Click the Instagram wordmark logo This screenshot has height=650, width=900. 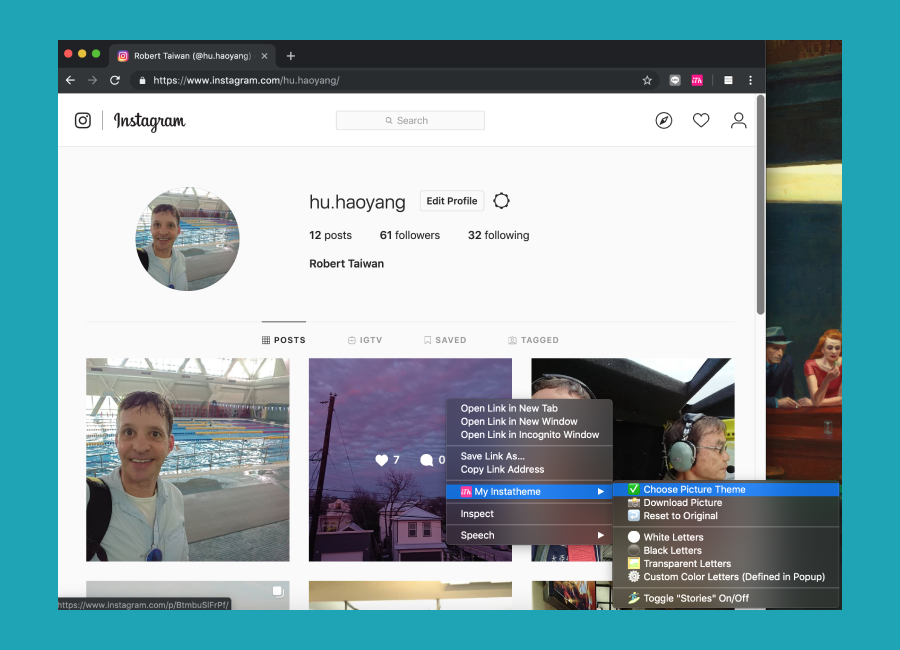[149, 121]
